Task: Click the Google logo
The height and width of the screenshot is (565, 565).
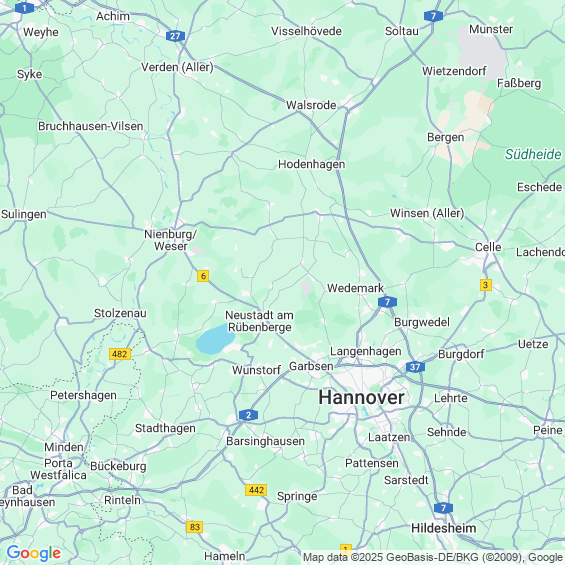Action: 34,553
